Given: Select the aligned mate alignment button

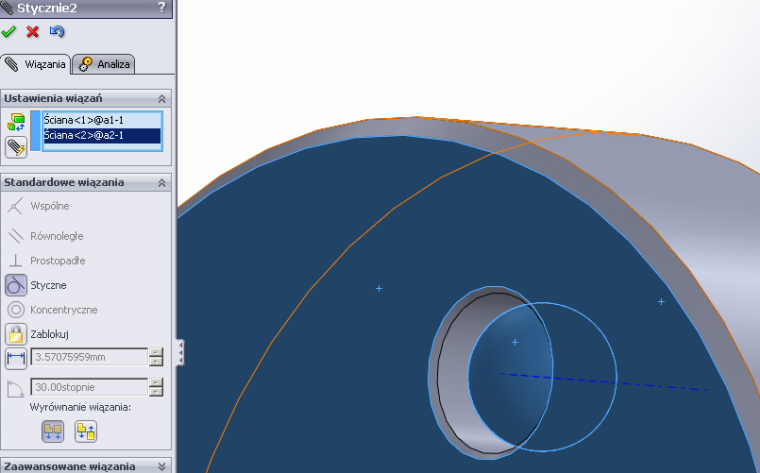Looking at the screenshot, I should [53, 431].
